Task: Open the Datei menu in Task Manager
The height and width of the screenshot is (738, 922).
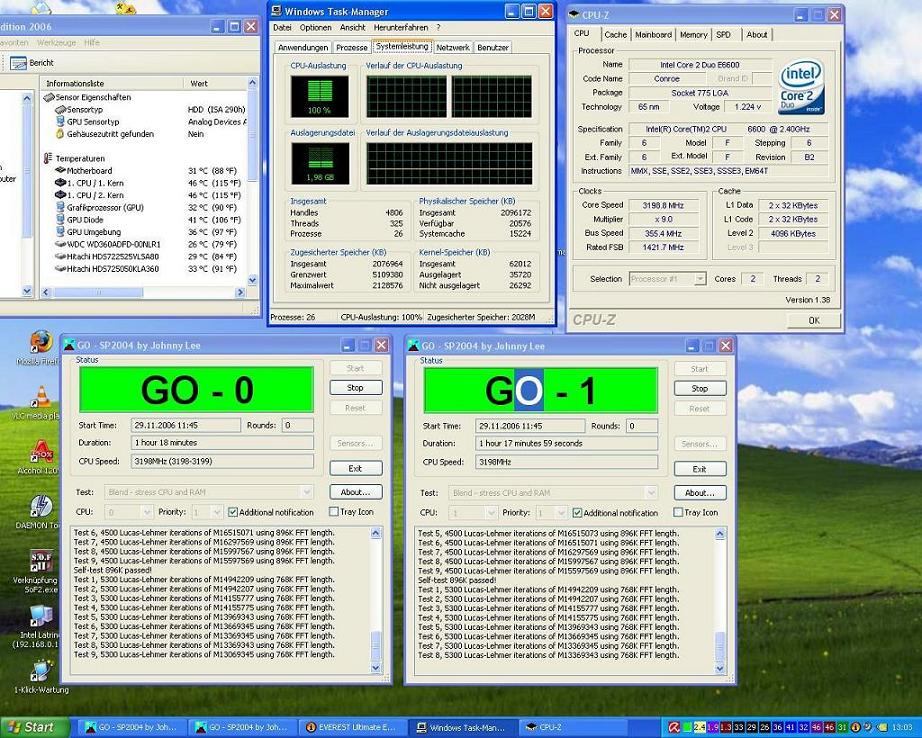Action: click(282, 28)
